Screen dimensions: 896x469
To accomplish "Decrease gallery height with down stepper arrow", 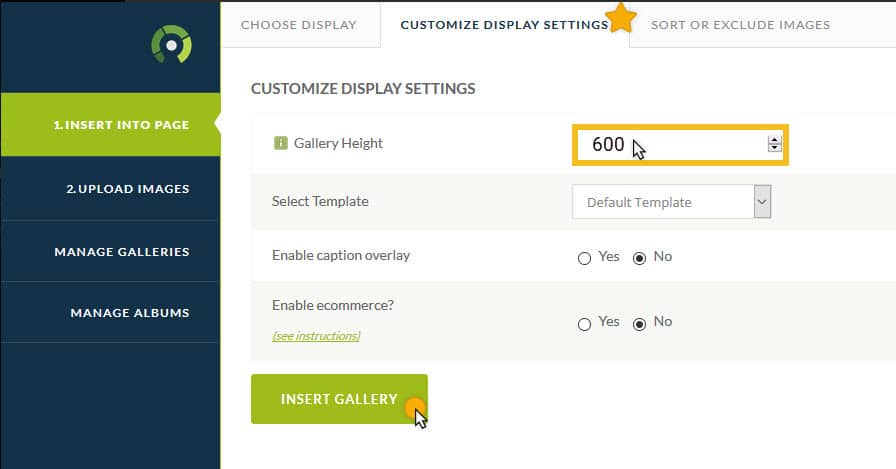I will pos(774,148).
